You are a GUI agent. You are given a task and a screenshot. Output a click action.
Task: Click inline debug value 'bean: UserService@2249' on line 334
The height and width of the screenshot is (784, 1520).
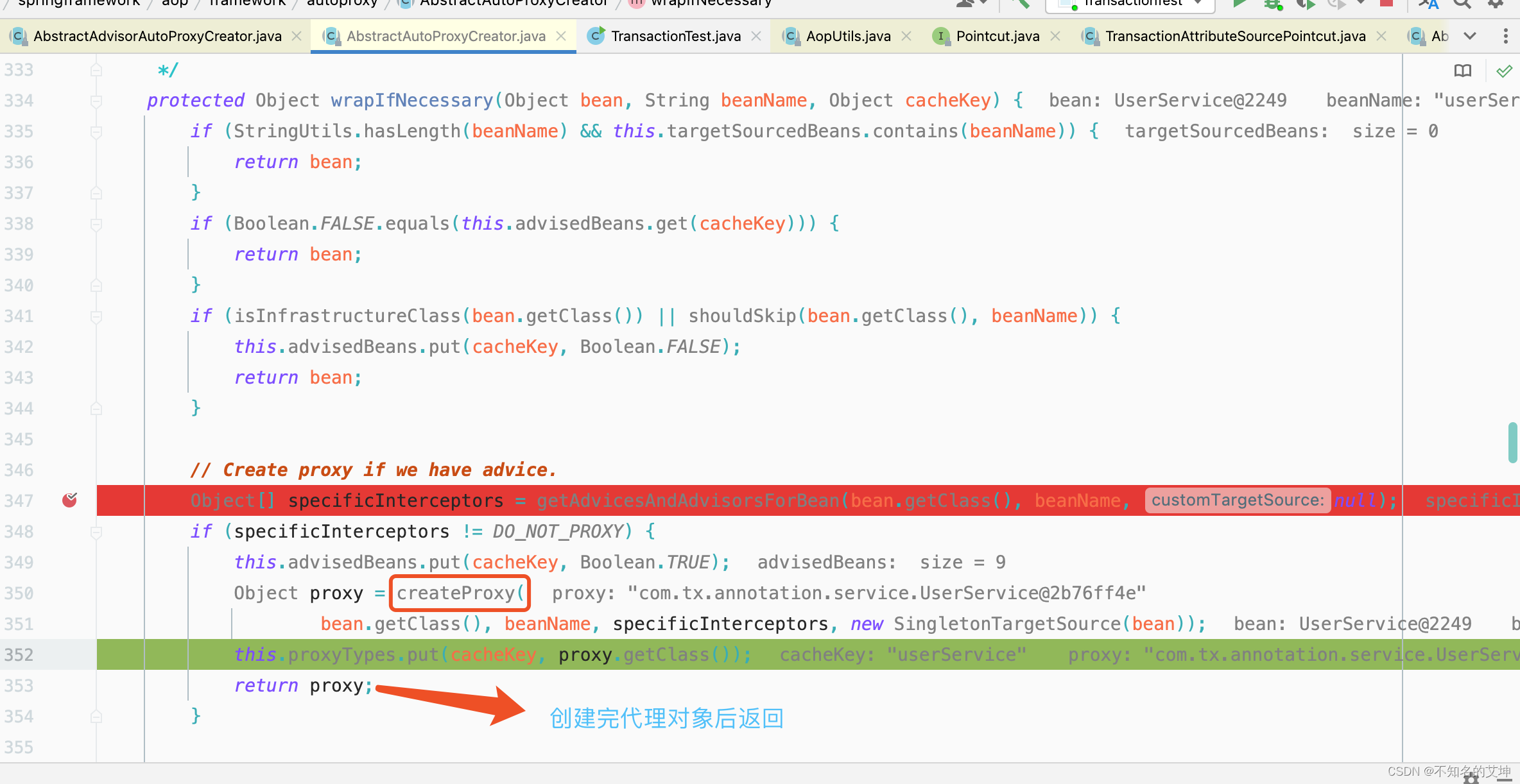click(x=1168, y=101)
